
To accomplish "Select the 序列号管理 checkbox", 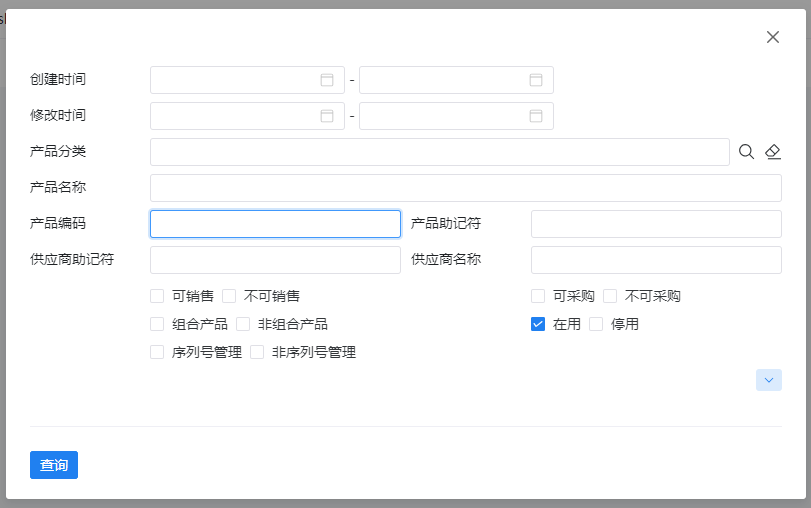I will (157, 352).
